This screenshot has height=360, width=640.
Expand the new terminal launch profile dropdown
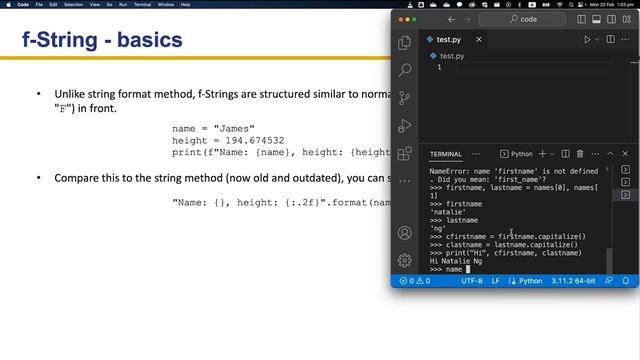click(552, 154)
